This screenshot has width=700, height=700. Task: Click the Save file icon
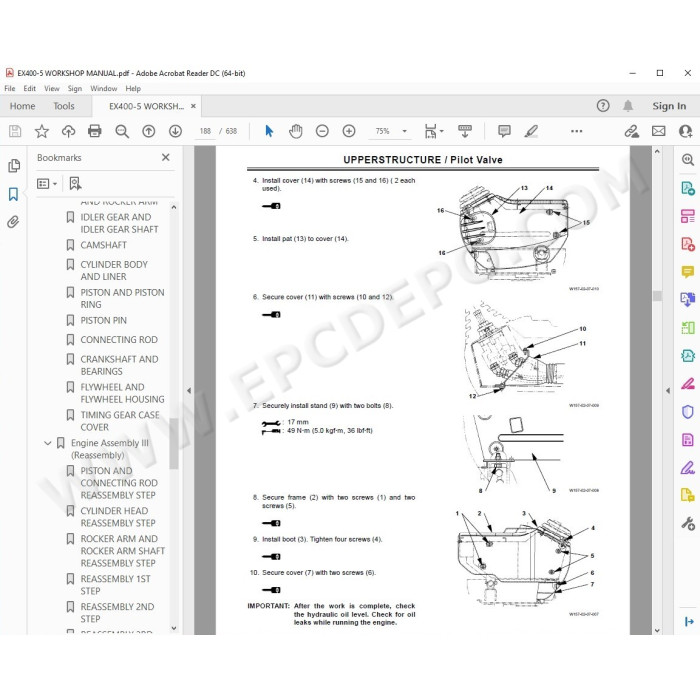[15, 131]
